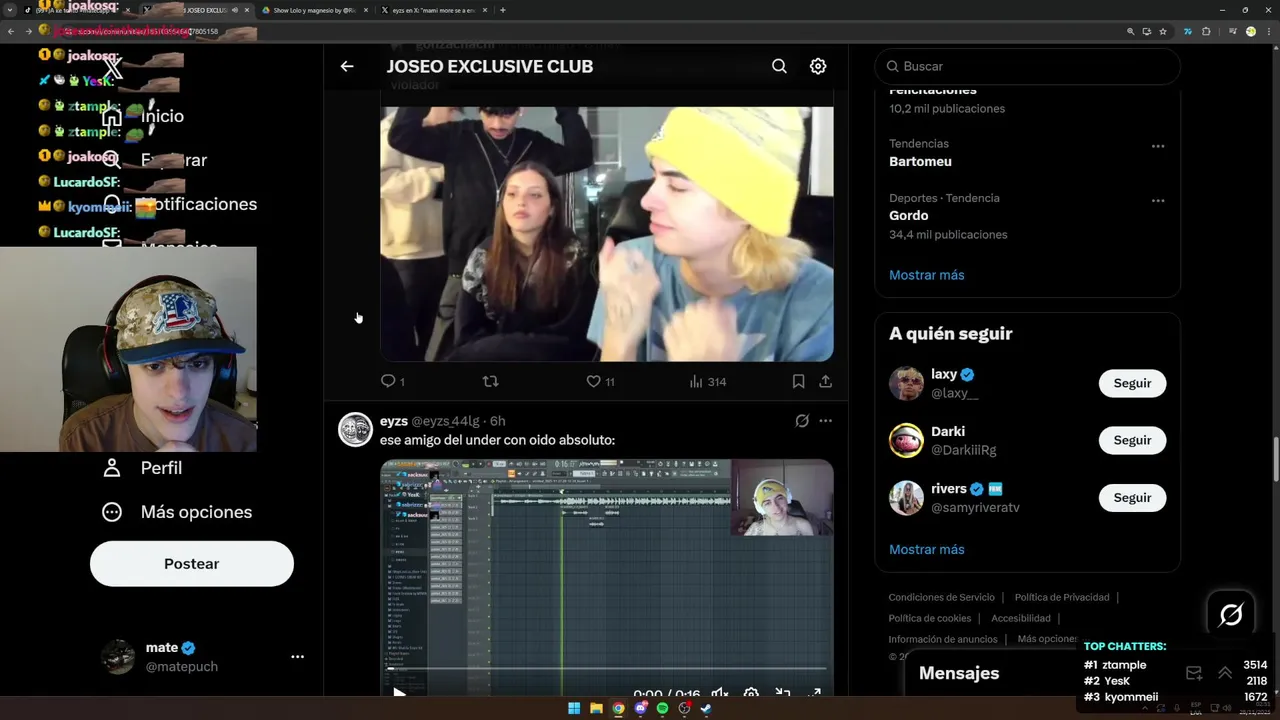Viewport: 1280px width, 720px height.
Task: Bookmark page with star icon
Action: pos(1163,32)
